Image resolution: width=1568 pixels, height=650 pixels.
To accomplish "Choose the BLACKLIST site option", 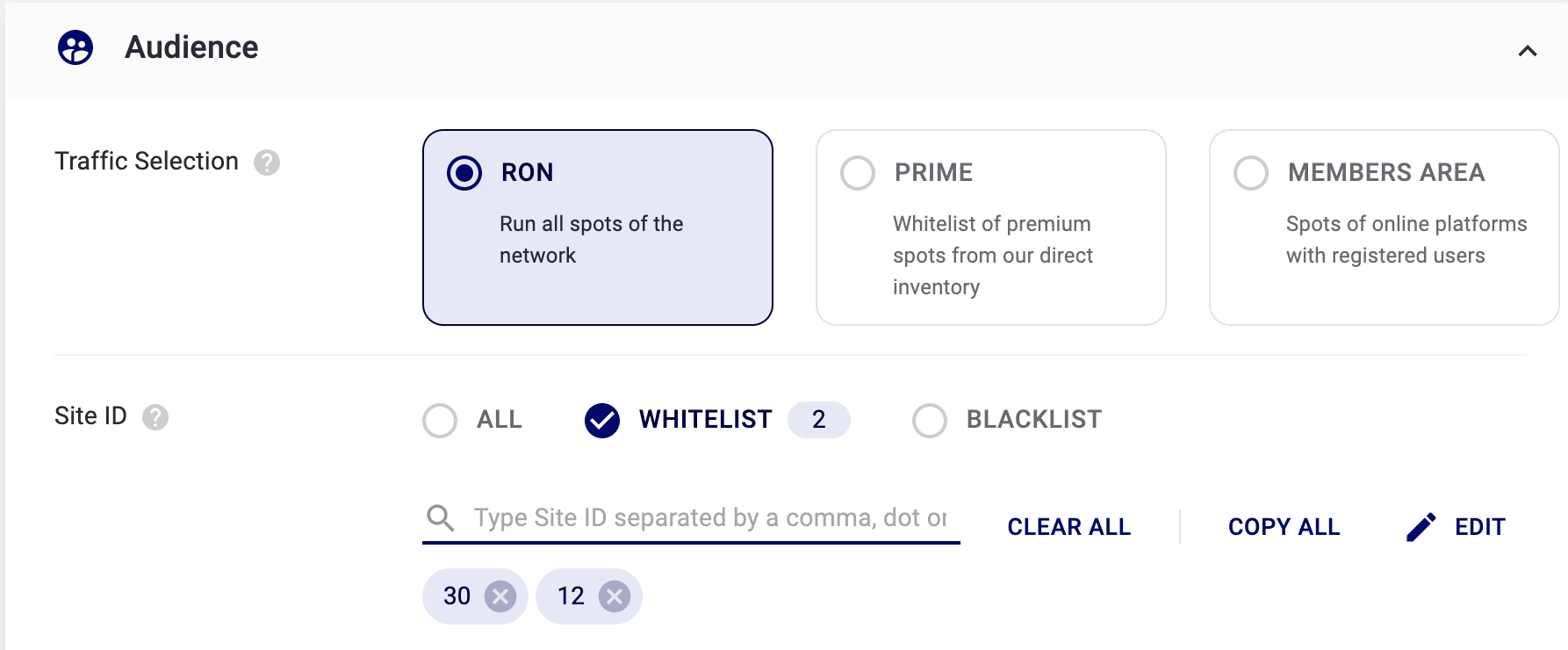I will [x=930, y=421].
